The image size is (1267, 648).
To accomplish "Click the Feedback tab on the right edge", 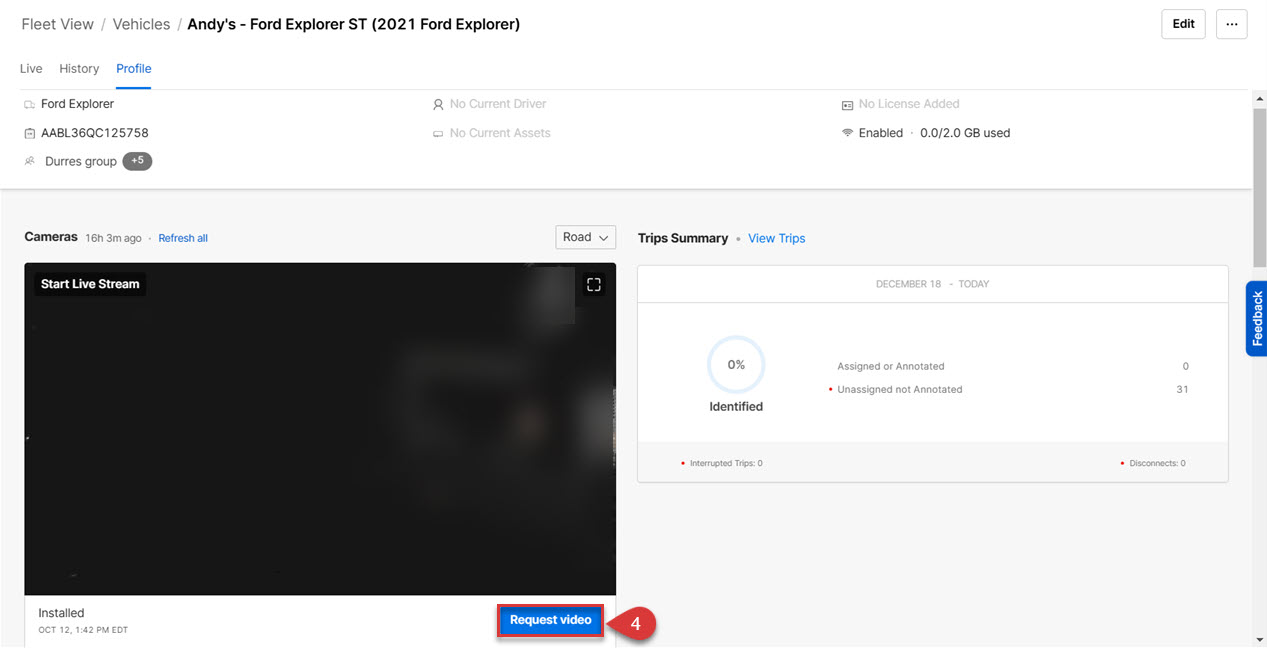I will pyautogui.click(x=1256, y=318).
